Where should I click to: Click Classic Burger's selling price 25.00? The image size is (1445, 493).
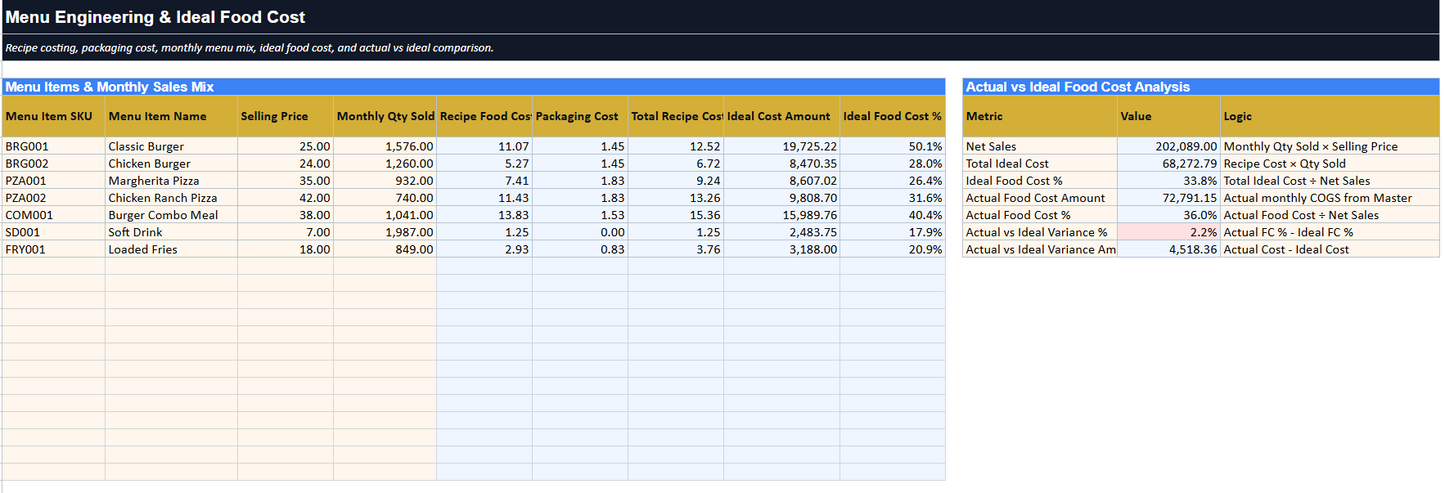tap(286, 146)
